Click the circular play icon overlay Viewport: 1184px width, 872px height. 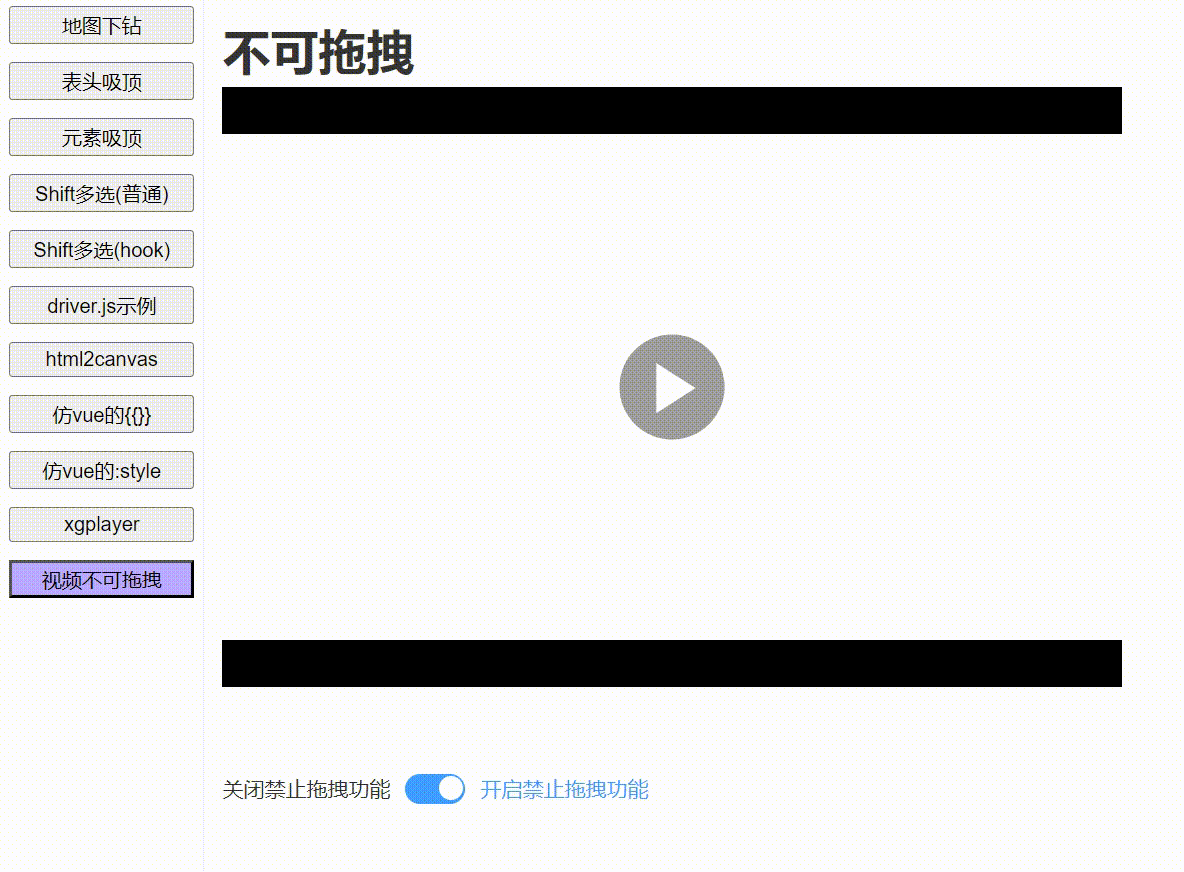coord(672,387)
